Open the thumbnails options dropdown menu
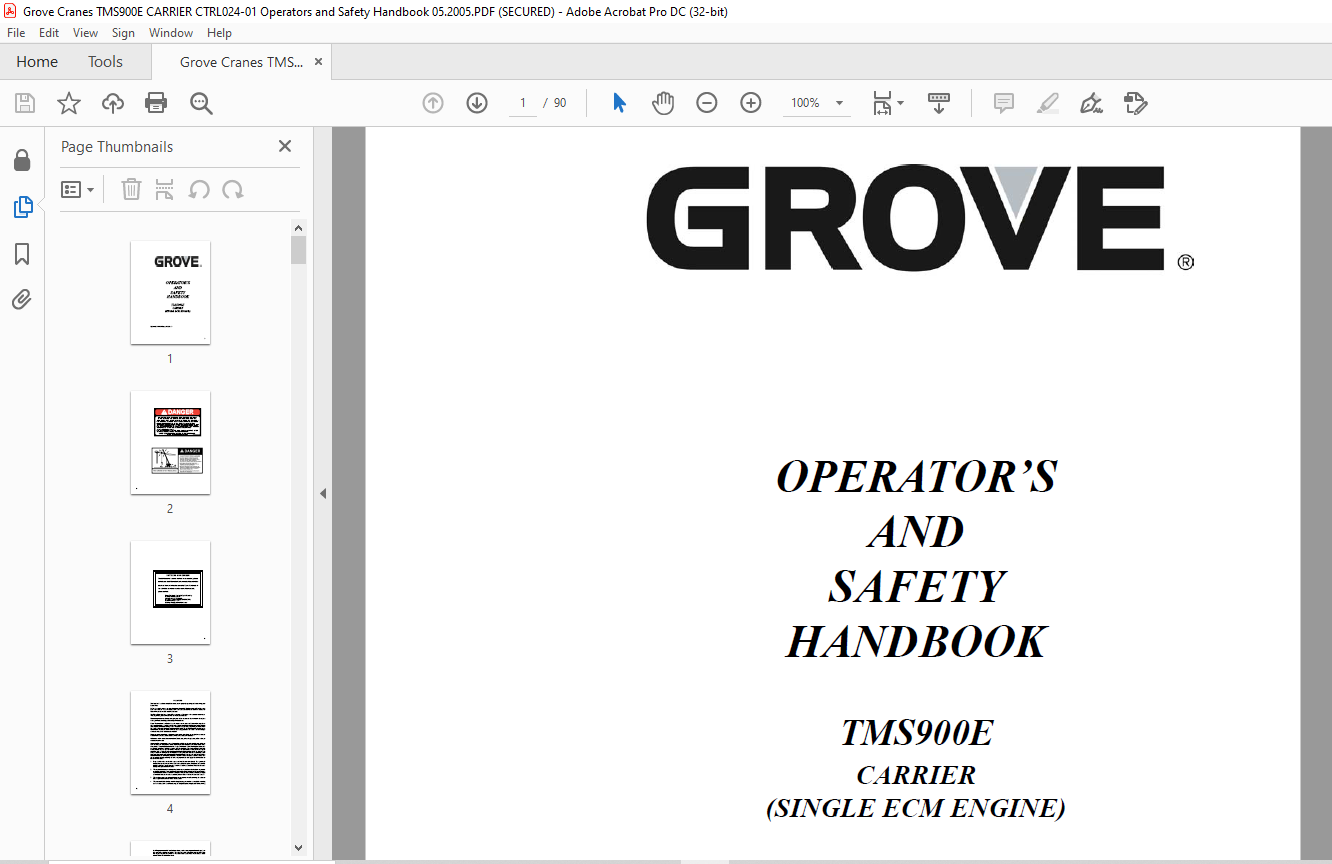The height and width of the screenshot is (864, 1332). tap(78, 189)
